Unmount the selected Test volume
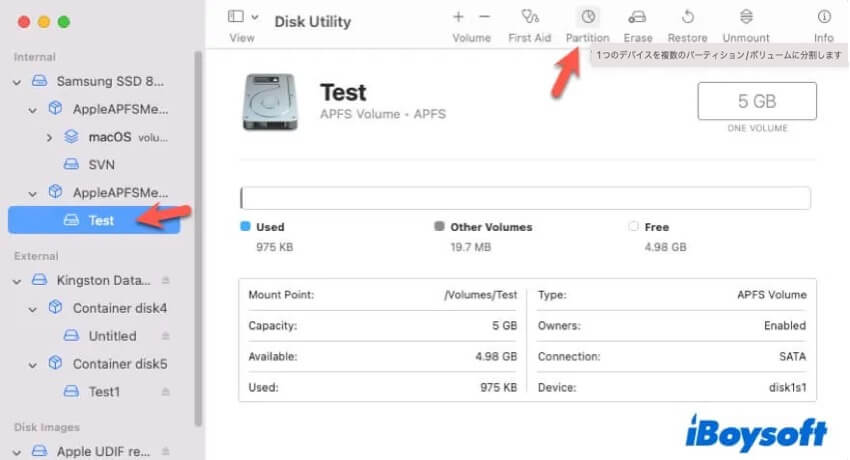The image size is (850, 460). click(x=746, y=17)
